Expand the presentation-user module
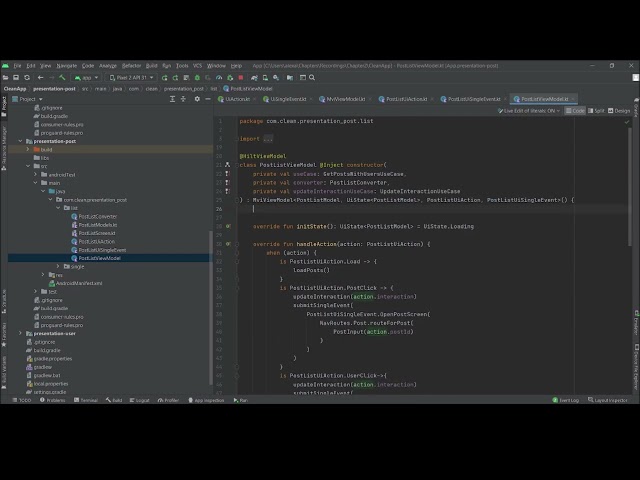 pos(20,333)
